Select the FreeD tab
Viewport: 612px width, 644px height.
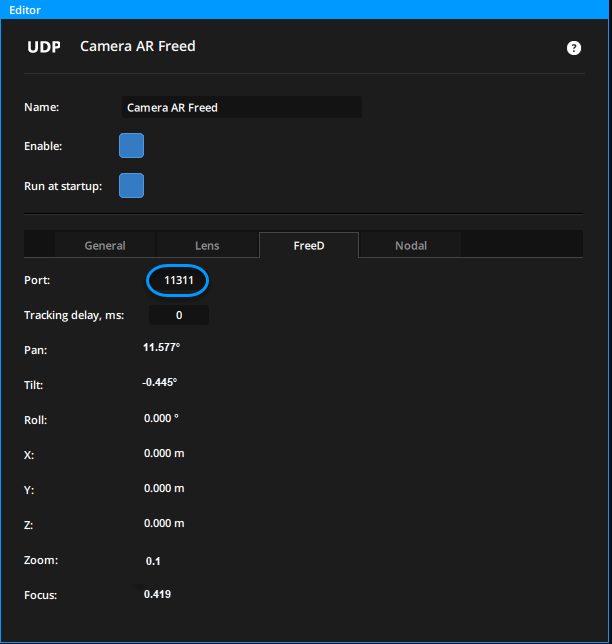click(x=309, y=245)
